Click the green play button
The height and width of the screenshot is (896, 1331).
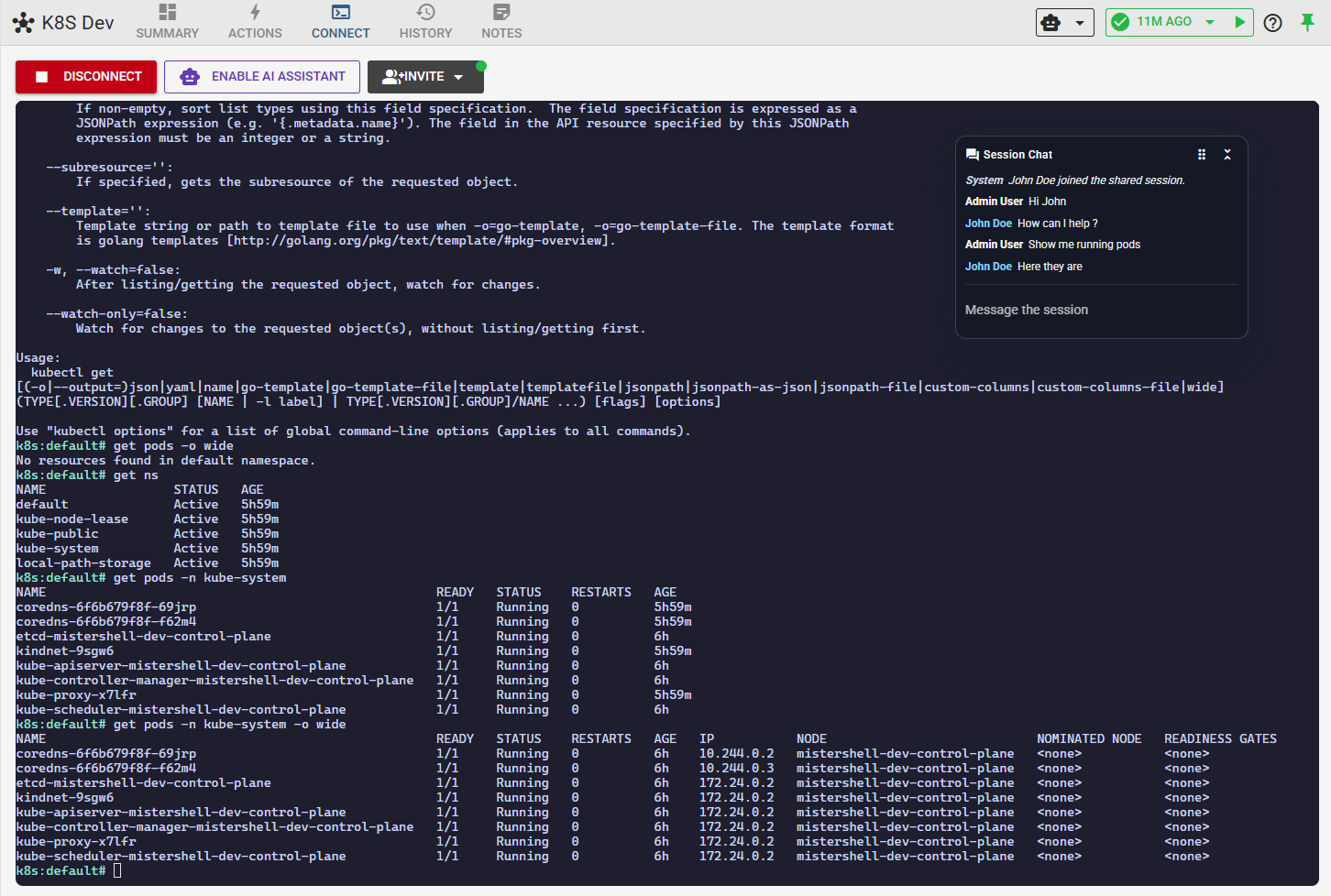point(1239,22)
